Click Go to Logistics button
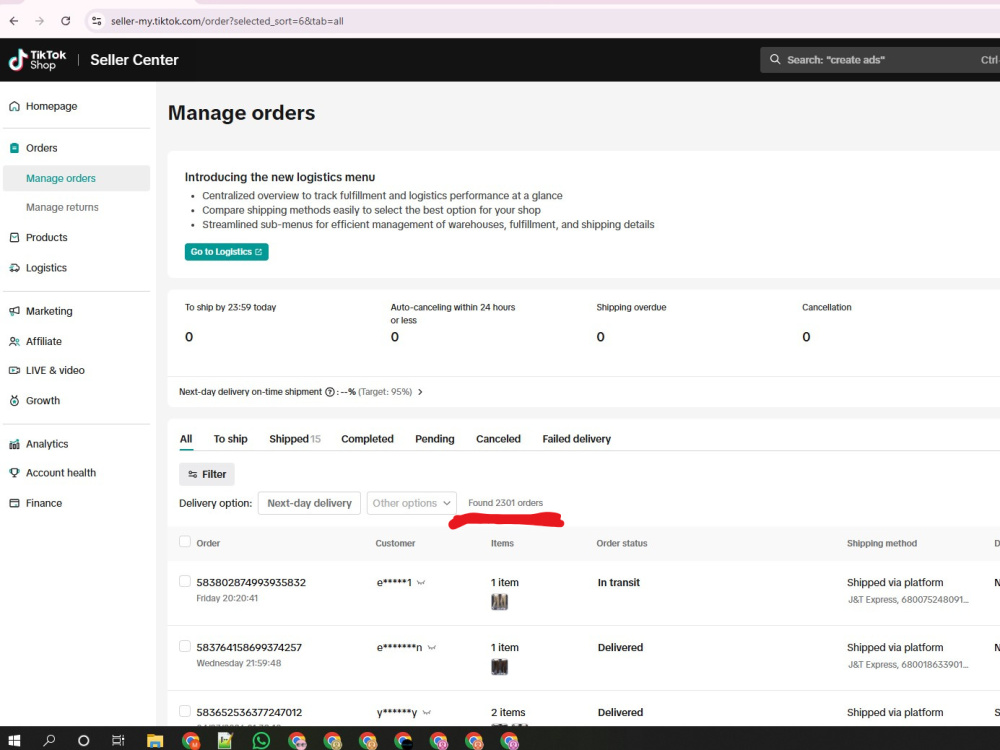 click(226, 252)
